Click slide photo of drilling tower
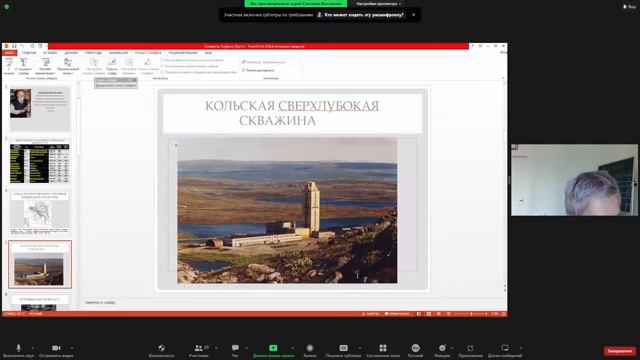This screenshot has width=640, height=360. click(287, 210)
